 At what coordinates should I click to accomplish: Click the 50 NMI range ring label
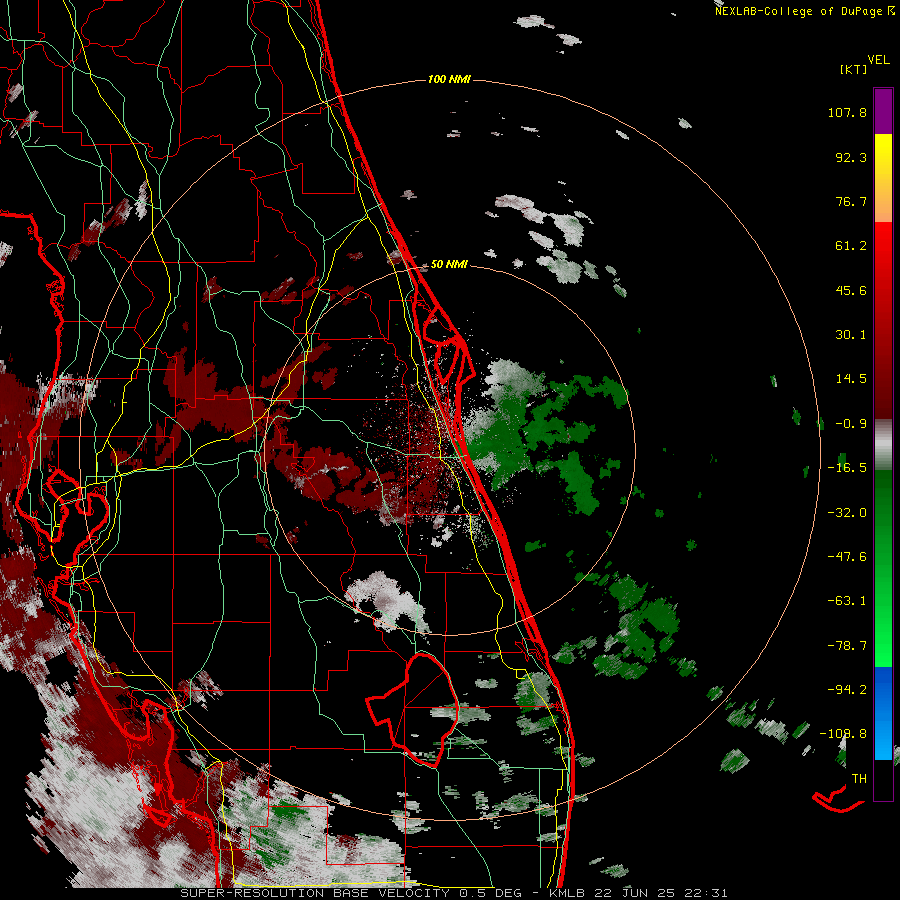click(x=449, y=264)
